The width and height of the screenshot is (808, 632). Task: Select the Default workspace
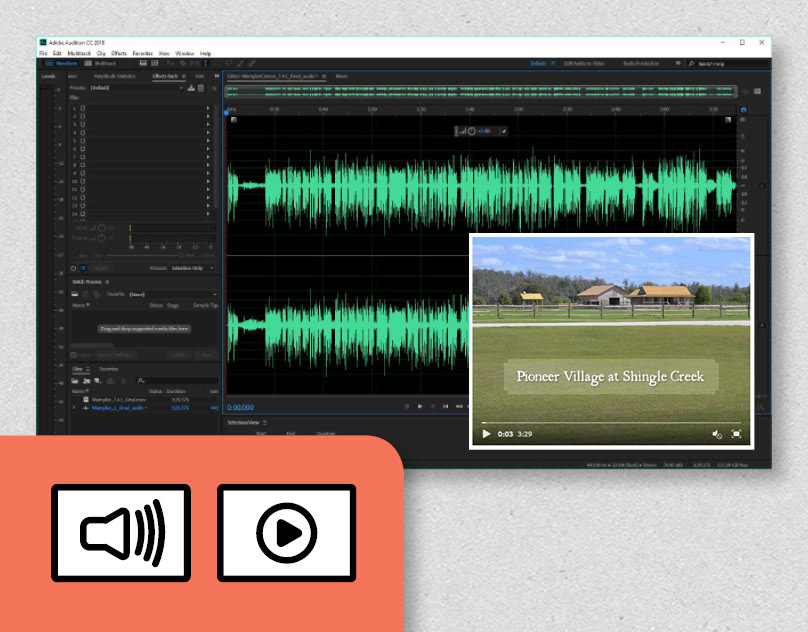click(x=538, y=63)
